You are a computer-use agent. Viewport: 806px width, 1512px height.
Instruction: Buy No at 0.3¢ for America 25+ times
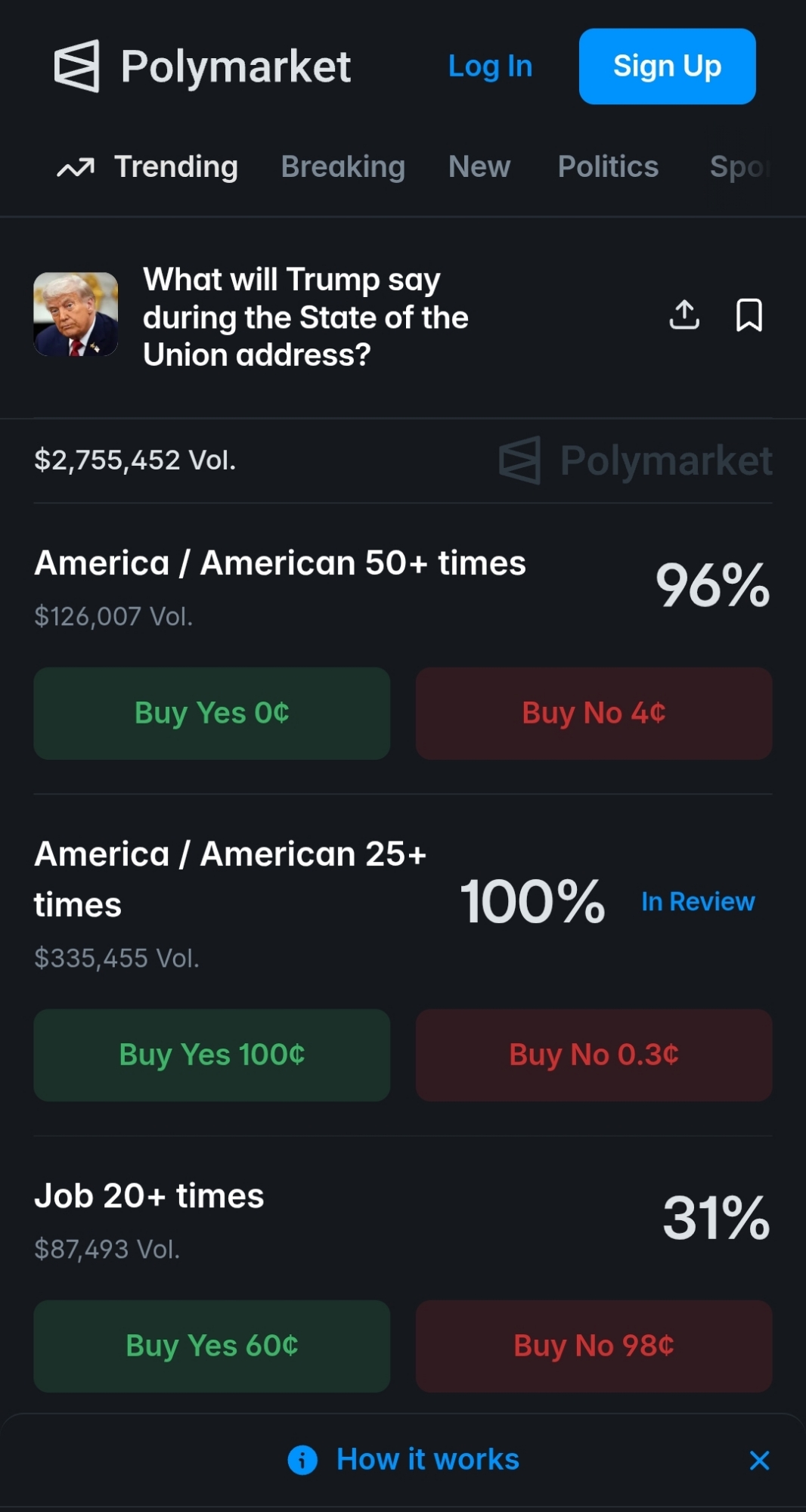pos(594,1055)
